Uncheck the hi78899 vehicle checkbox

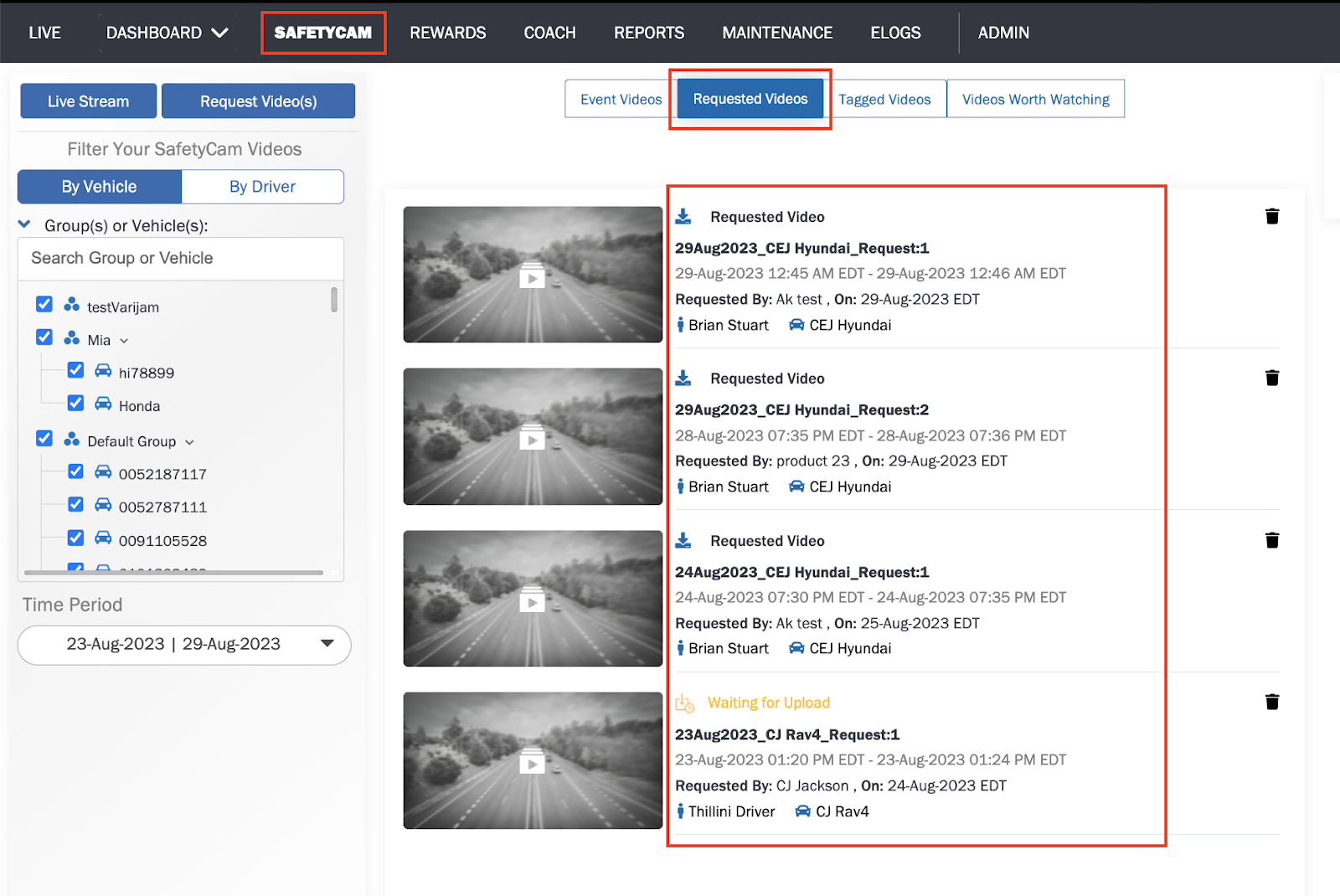(75, 370)
